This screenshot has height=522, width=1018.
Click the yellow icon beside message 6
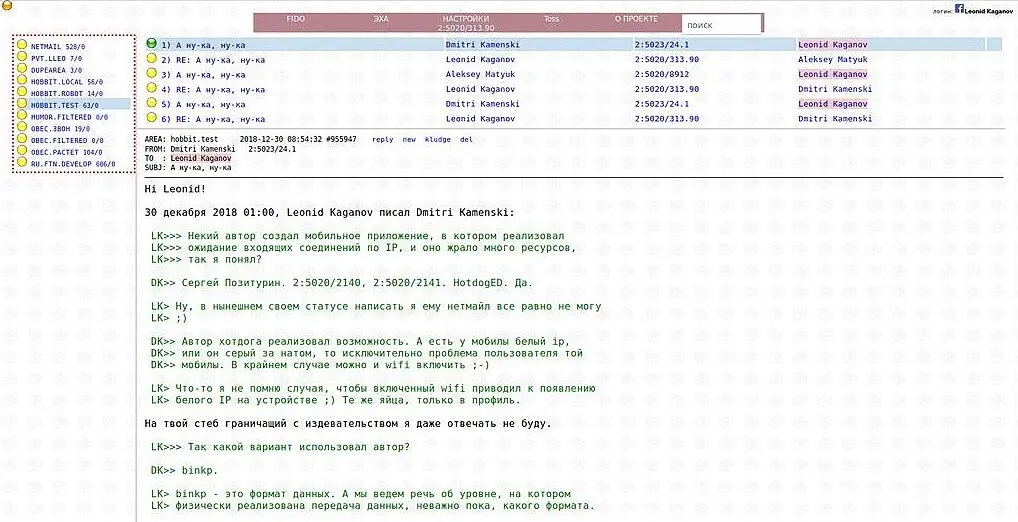151,119
